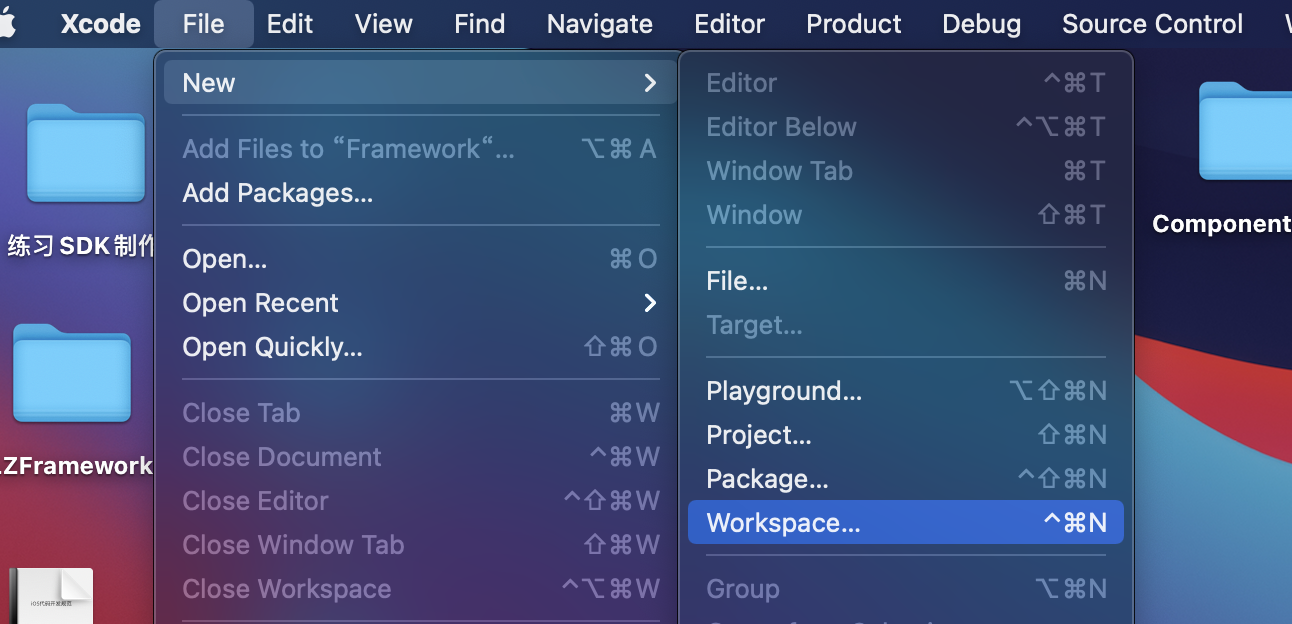Image resolution: width=1292 pixels, height=624 pixels.
Task: Create a new Workspace...
Action: (x=906, y=523)
